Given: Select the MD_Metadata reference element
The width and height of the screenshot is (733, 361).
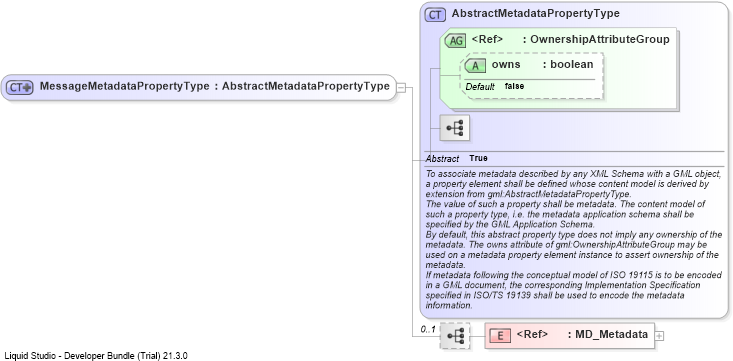Looking at the screenshot, I should 569,335.
